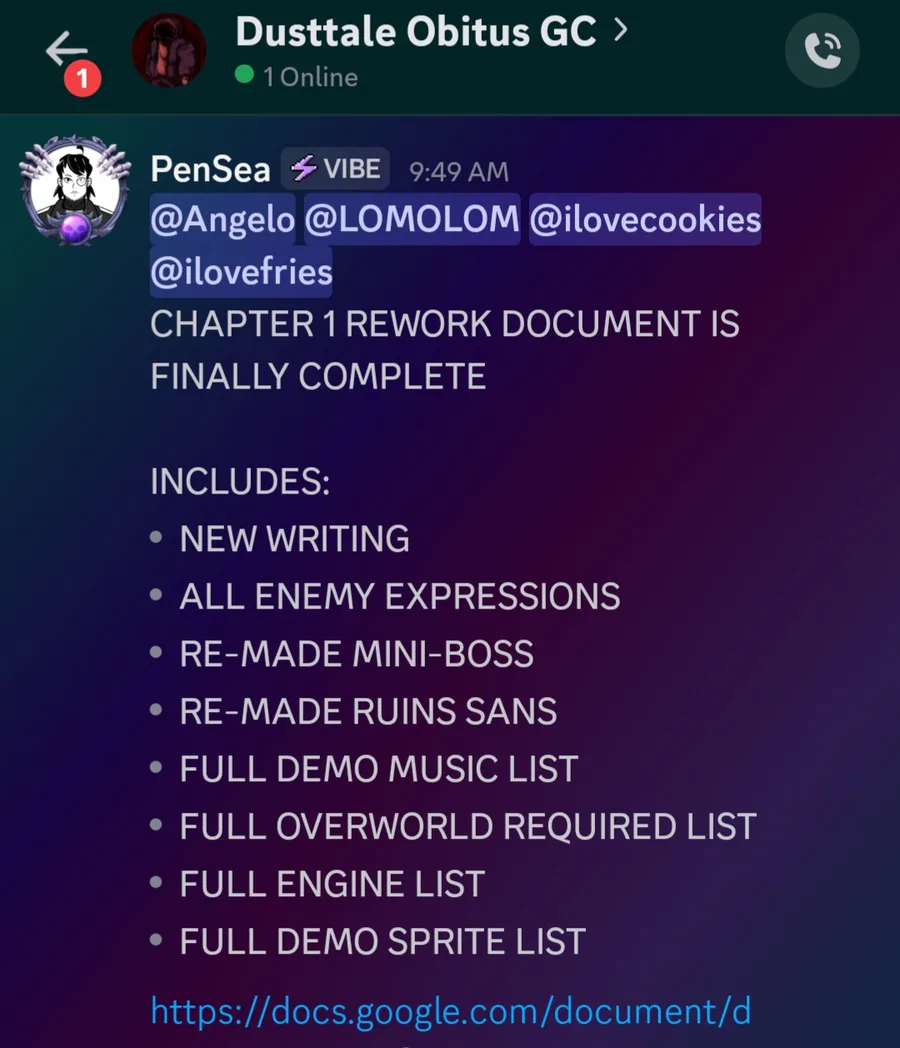The image size is (900, 1048).
Task: Tap the FULL DEMO SPRITE LIST bullet
Action: [382, 941]
